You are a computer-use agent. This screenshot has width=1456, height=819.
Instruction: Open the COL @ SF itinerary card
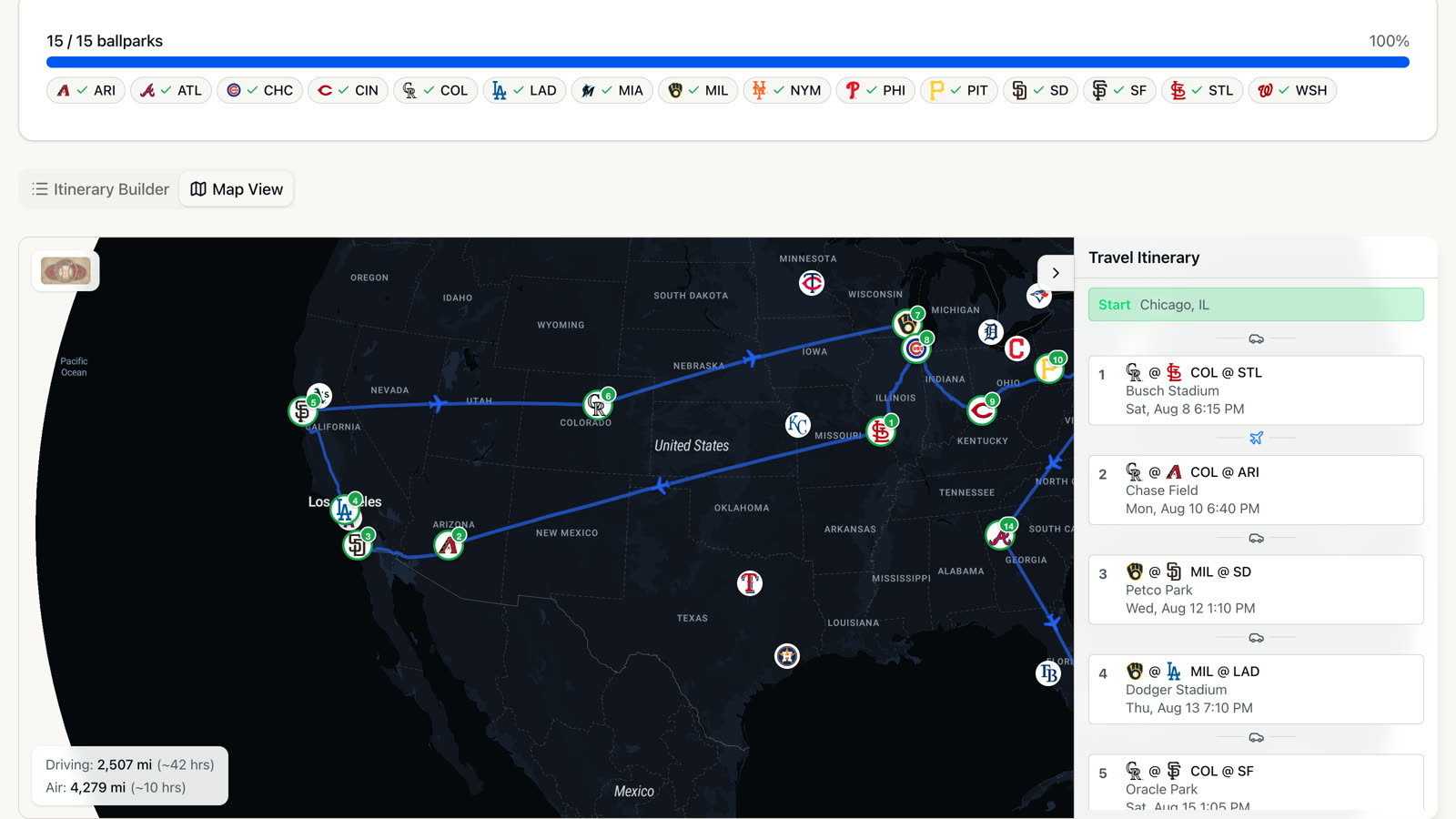[1256, 784]
